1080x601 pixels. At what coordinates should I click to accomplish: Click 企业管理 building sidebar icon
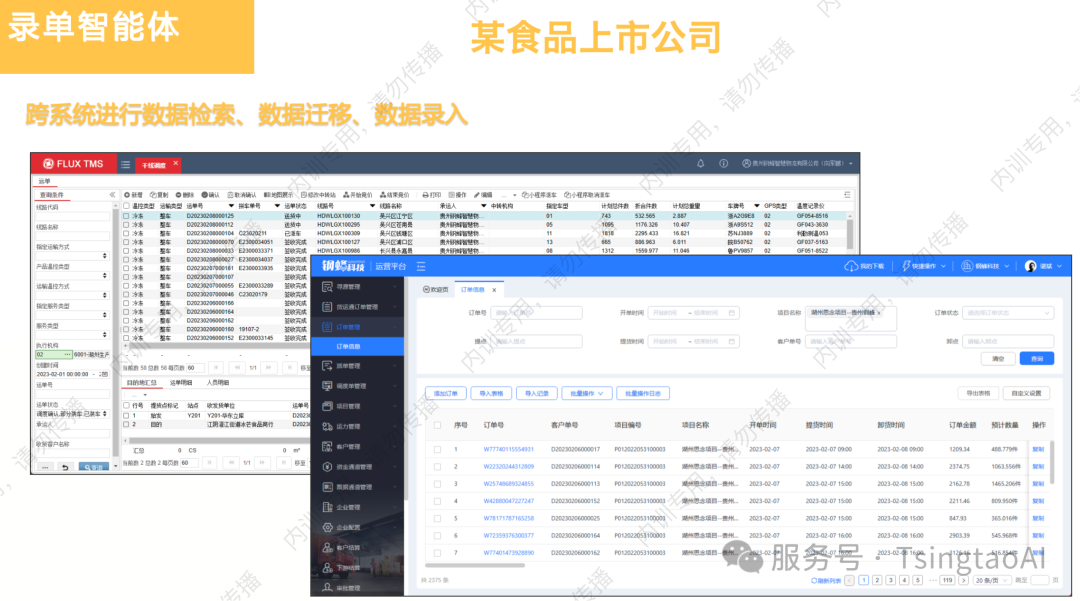327,507
